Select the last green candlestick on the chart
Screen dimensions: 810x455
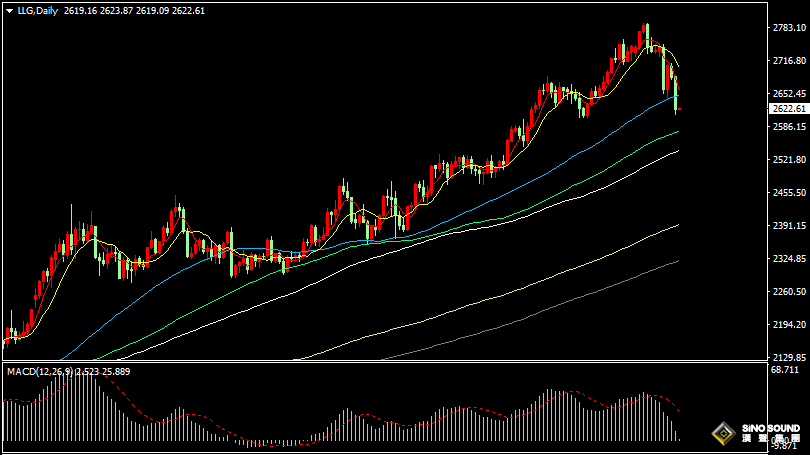tap(677, 95)
